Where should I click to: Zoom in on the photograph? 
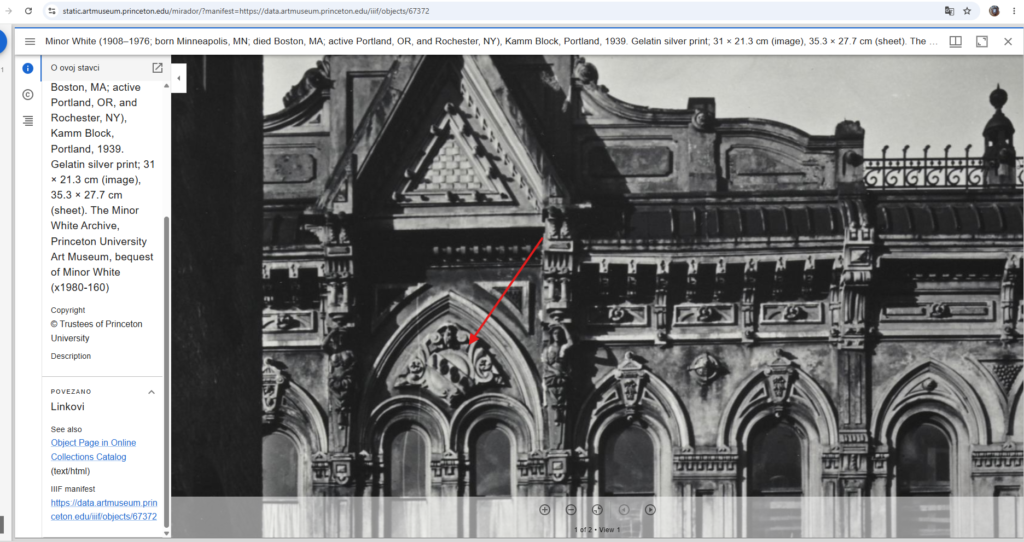(x=545, y=509)
